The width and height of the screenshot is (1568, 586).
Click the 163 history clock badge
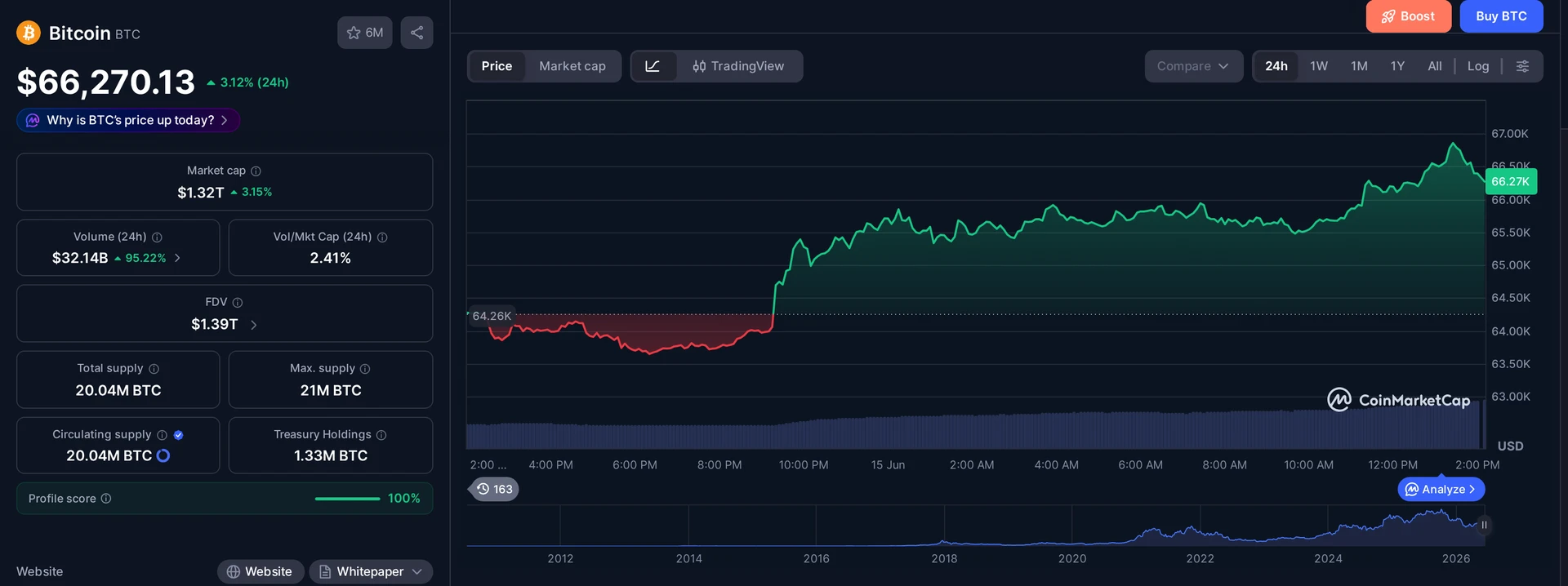click(495, 489)
